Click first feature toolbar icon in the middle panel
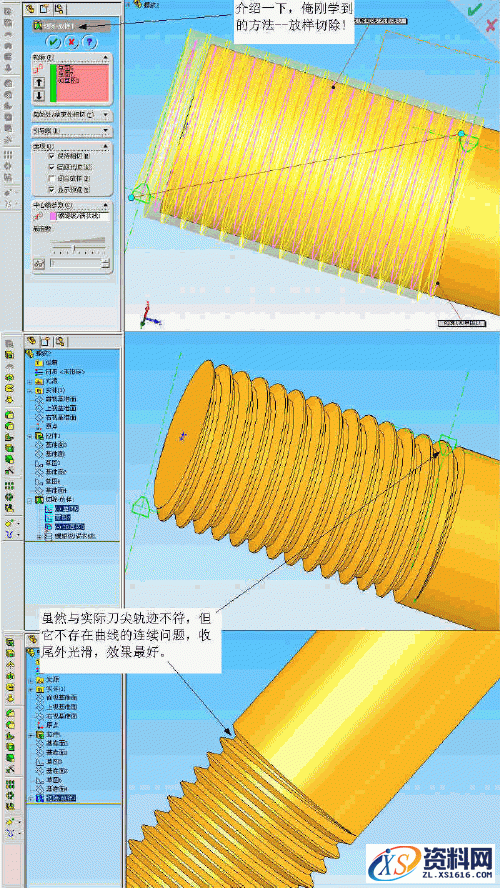The width and height of the screenshot is (500, 888). pyautogui.click(x=9, y=344)
